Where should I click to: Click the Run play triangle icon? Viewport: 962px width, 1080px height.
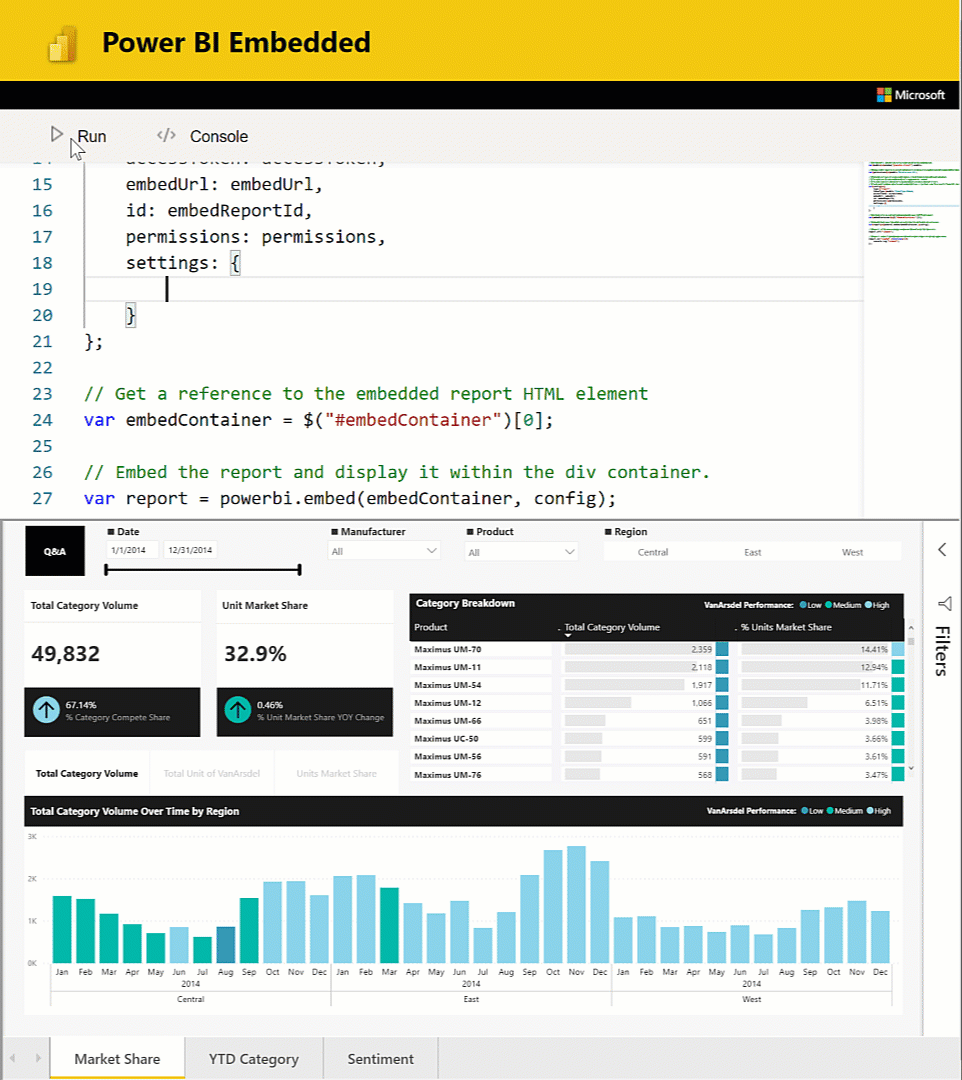click(56, 134)
